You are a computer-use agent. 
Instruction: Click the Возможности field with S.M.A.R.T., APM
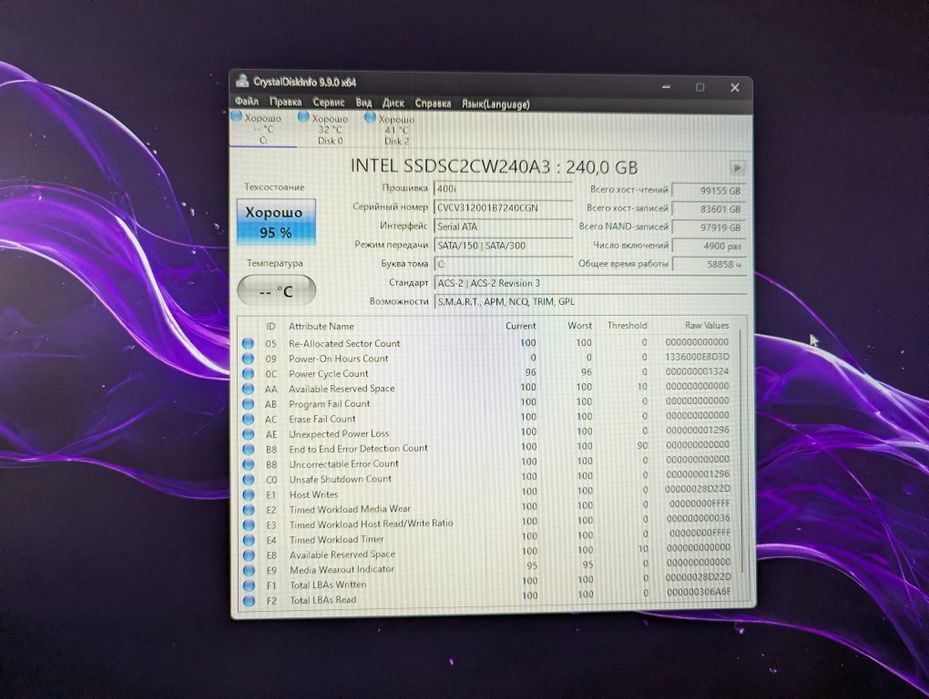tap(589, 302)
